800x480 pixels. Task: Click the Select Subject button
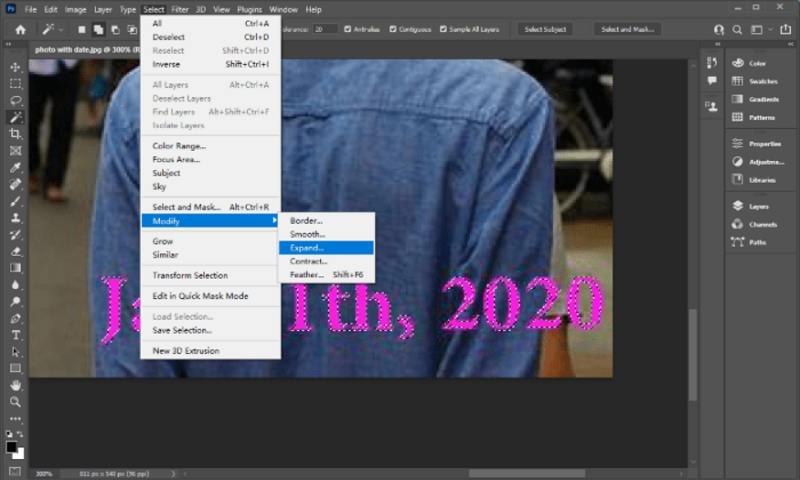click(545, 29)
